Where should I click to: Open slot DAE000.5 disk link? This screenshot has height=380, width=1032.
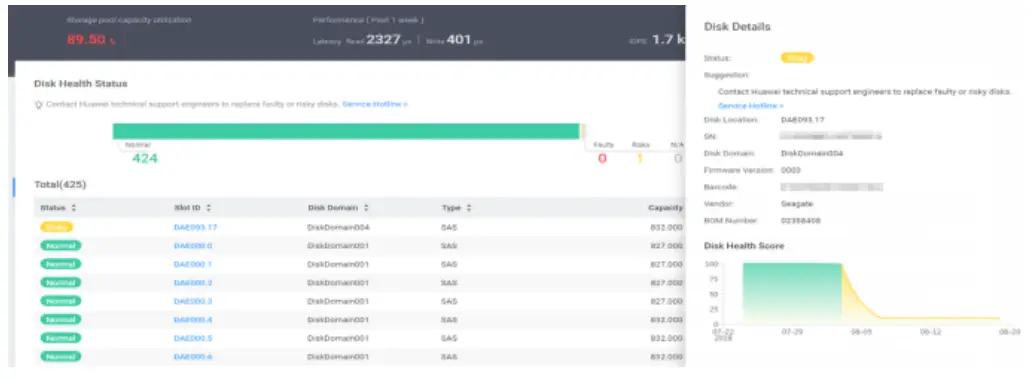[x=193, y=338]
